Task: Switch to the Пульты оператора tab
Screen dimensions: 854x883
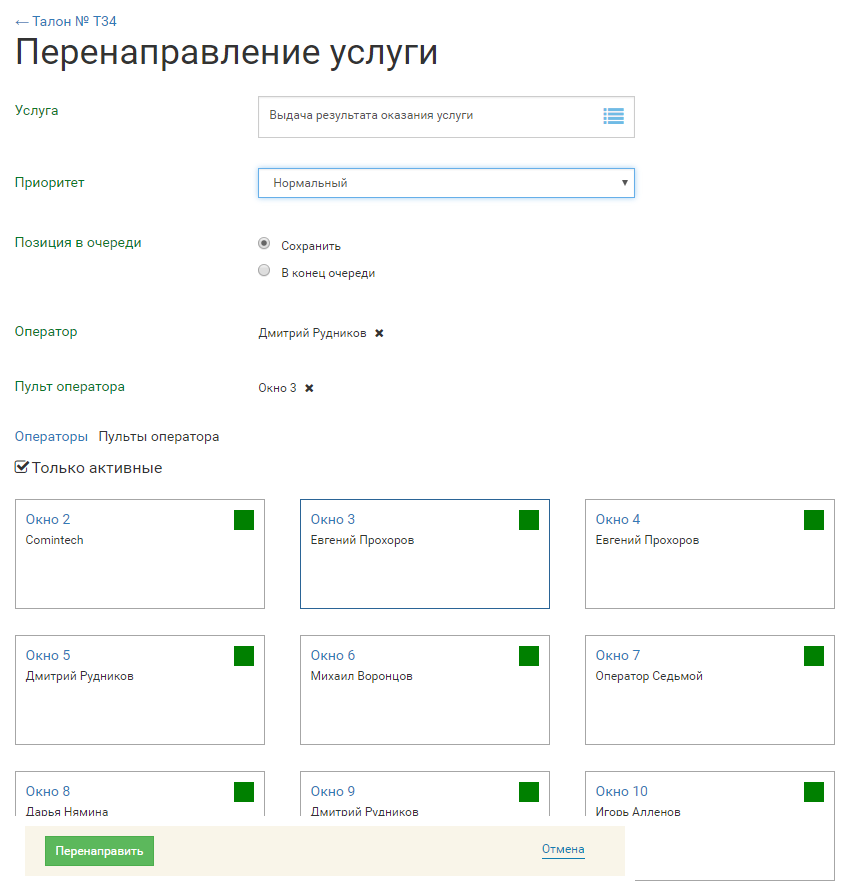Action: tap(158, 437)
